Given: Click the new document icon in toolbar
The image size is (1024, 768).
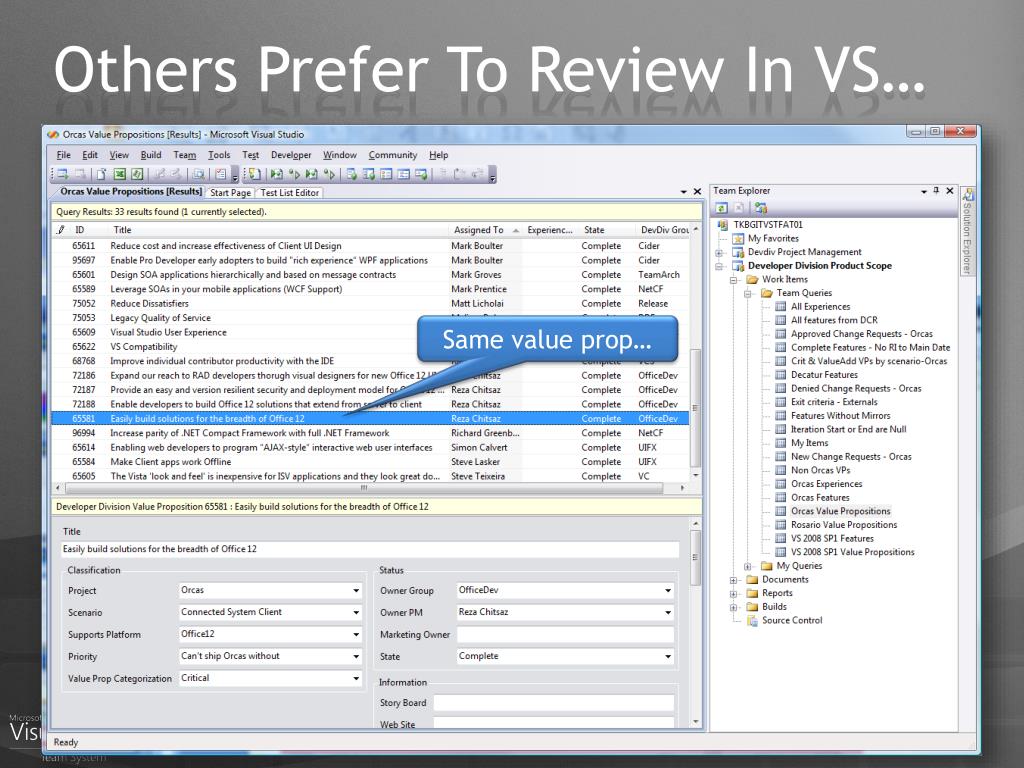Looking at the screenshot, I should (x=101, y=174).
